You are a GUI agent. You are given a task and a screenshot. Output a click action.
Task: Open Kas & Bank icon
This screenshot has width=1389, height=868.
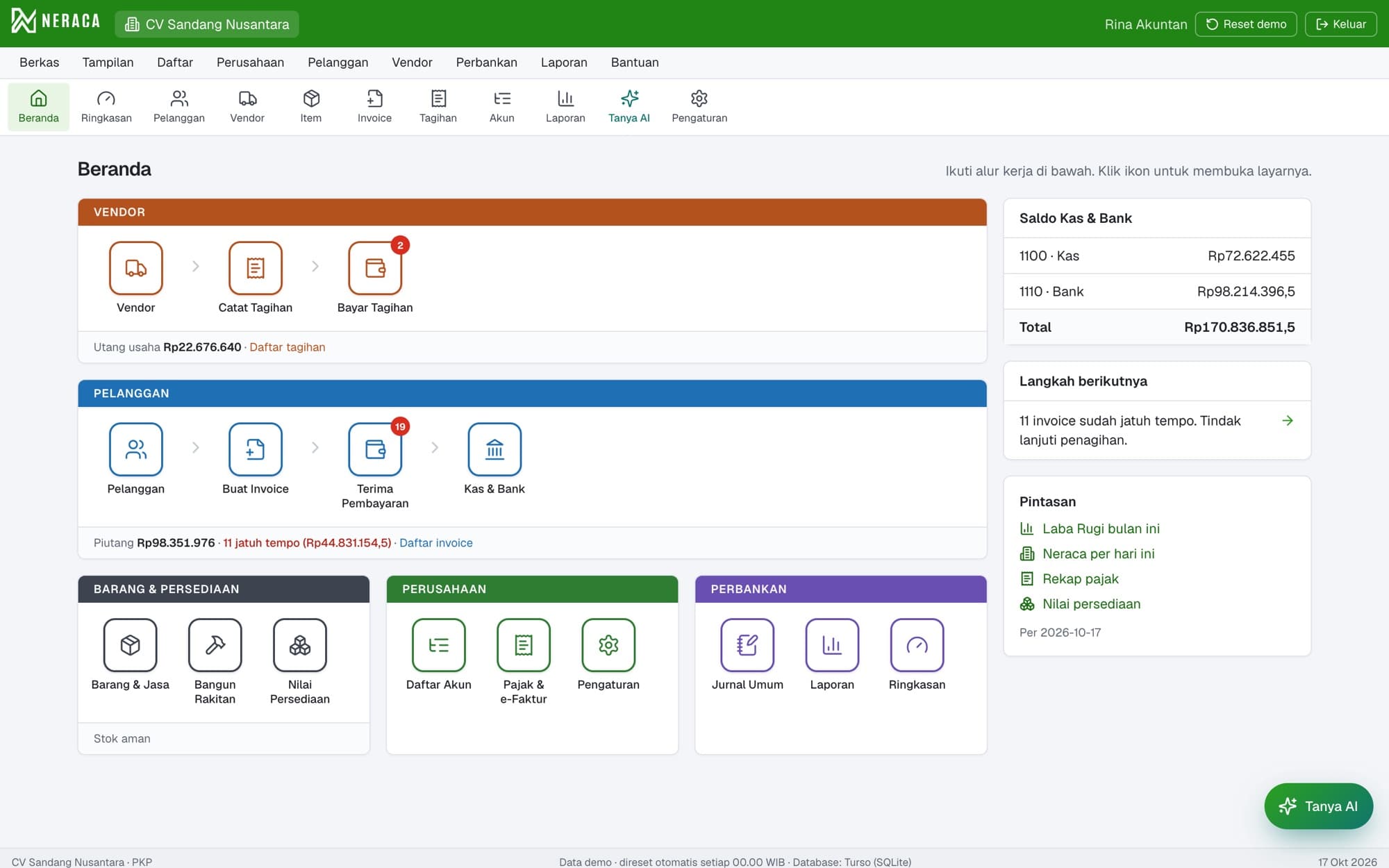[x=494, y=449]
